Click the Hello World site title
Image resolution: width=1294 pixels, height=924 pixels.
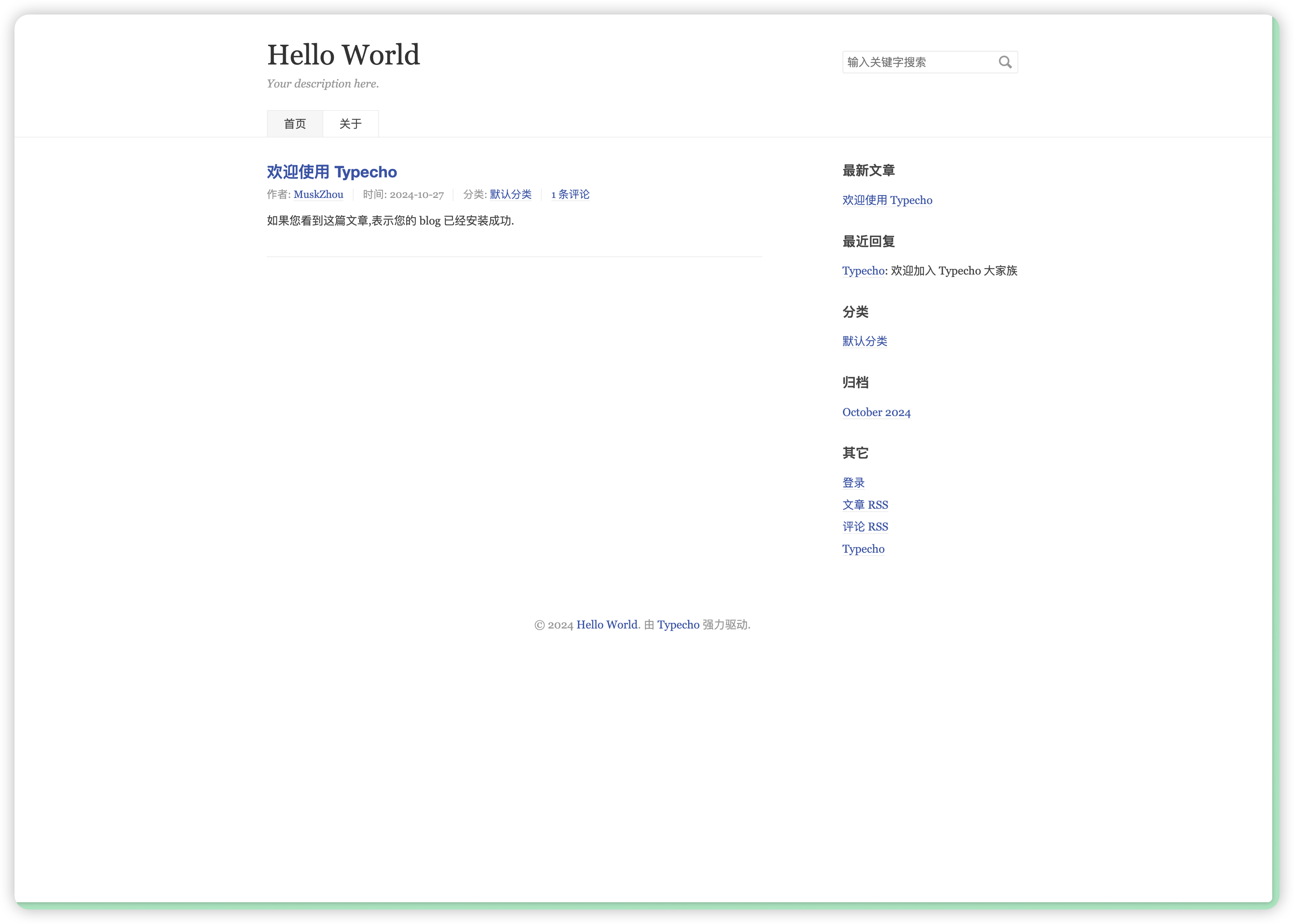(x=343, y=55)
